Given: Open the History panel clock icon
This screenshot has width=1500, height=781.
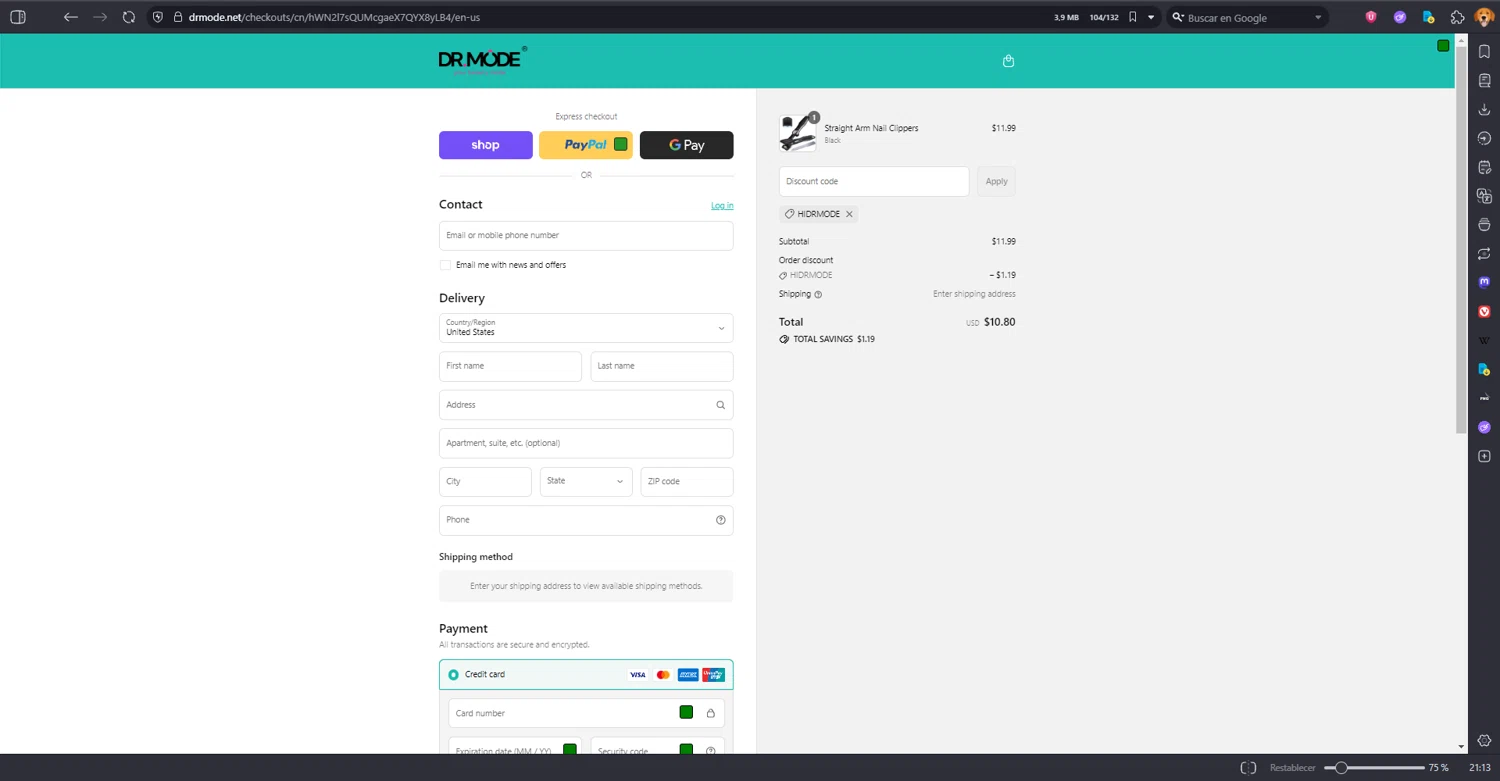Looking at the screenshot, I should click(1484, 138).
